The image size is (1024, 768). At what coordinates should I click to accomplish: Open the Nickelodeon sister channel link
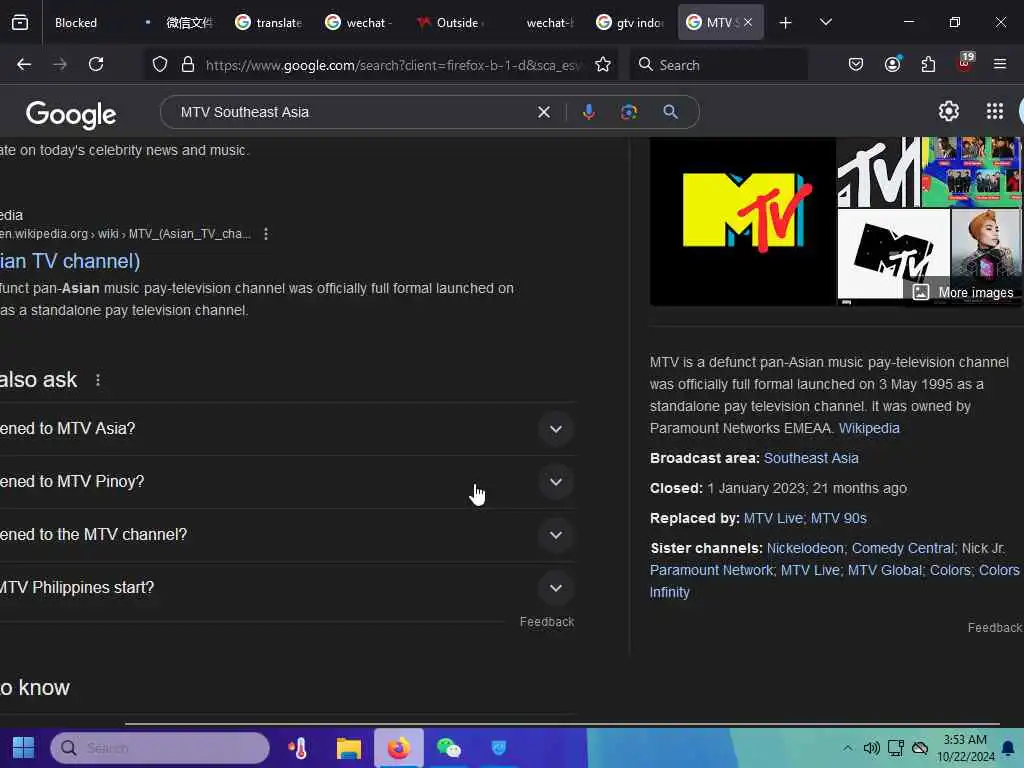click(x=805, y=549)
